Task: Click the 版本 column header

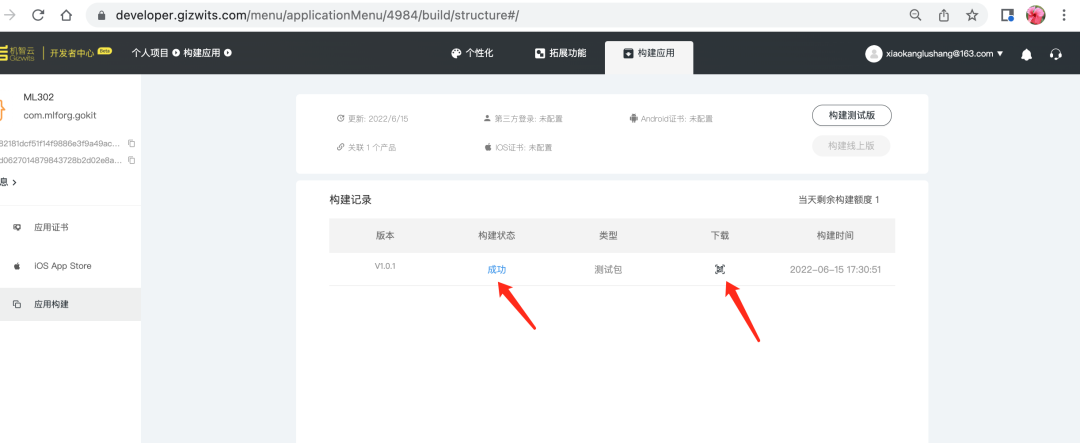Action: pos(385,236)
